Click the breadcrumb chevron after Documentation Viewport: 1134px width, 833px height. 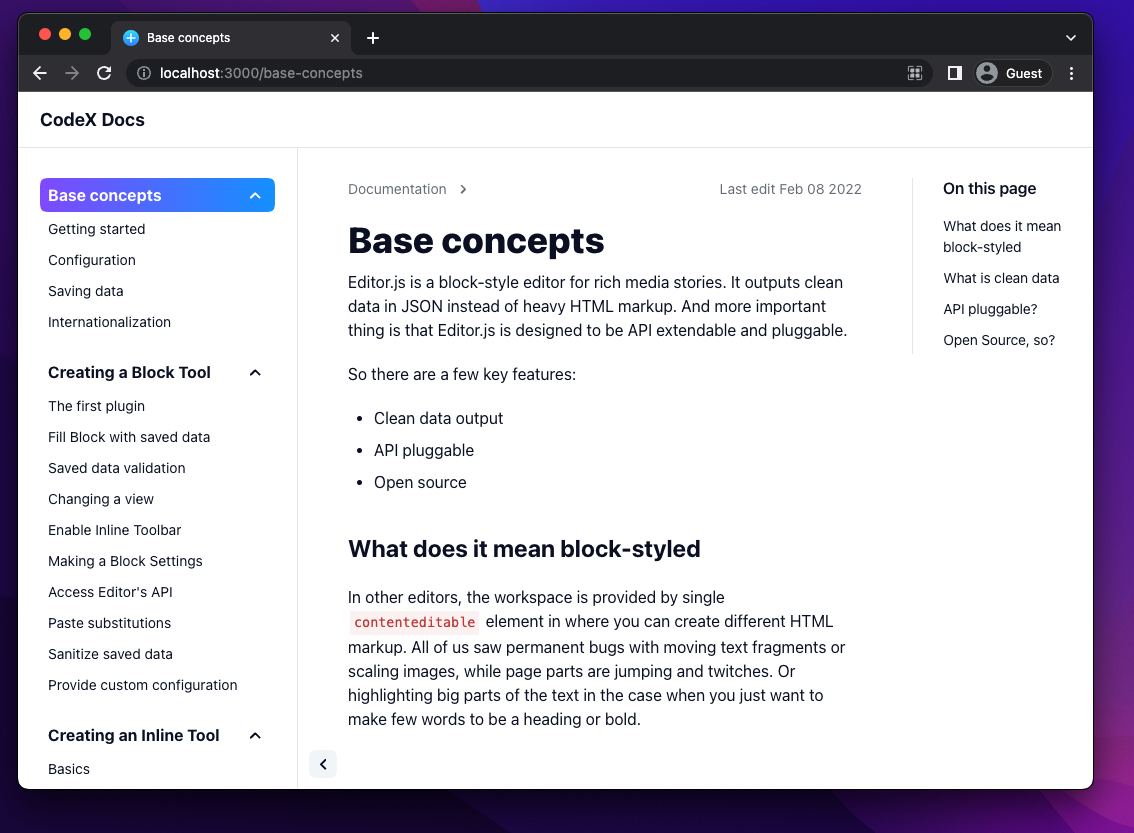[x=463, y=189]
